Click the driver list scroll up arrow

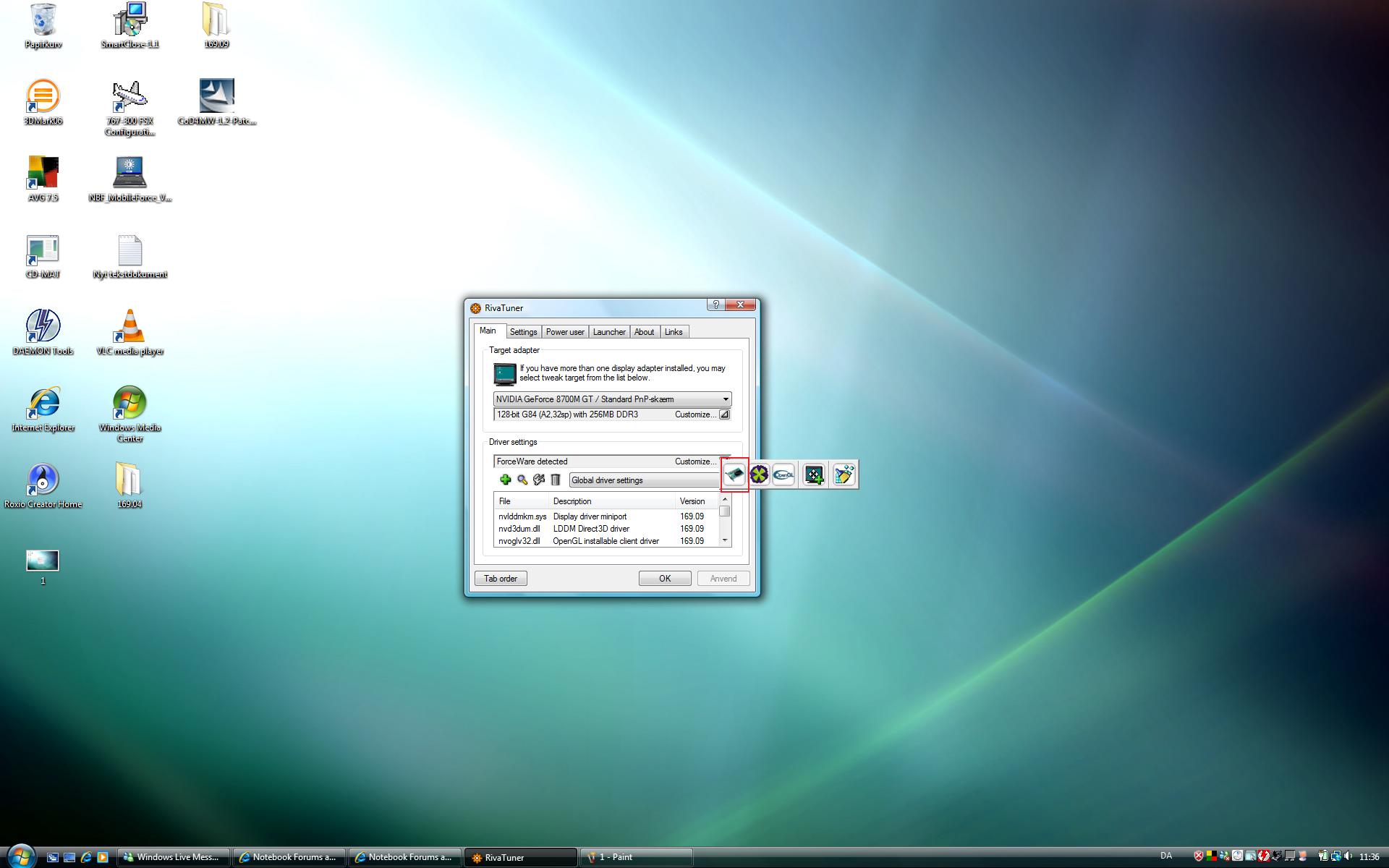pyautogui.click(x=725, y=500)
